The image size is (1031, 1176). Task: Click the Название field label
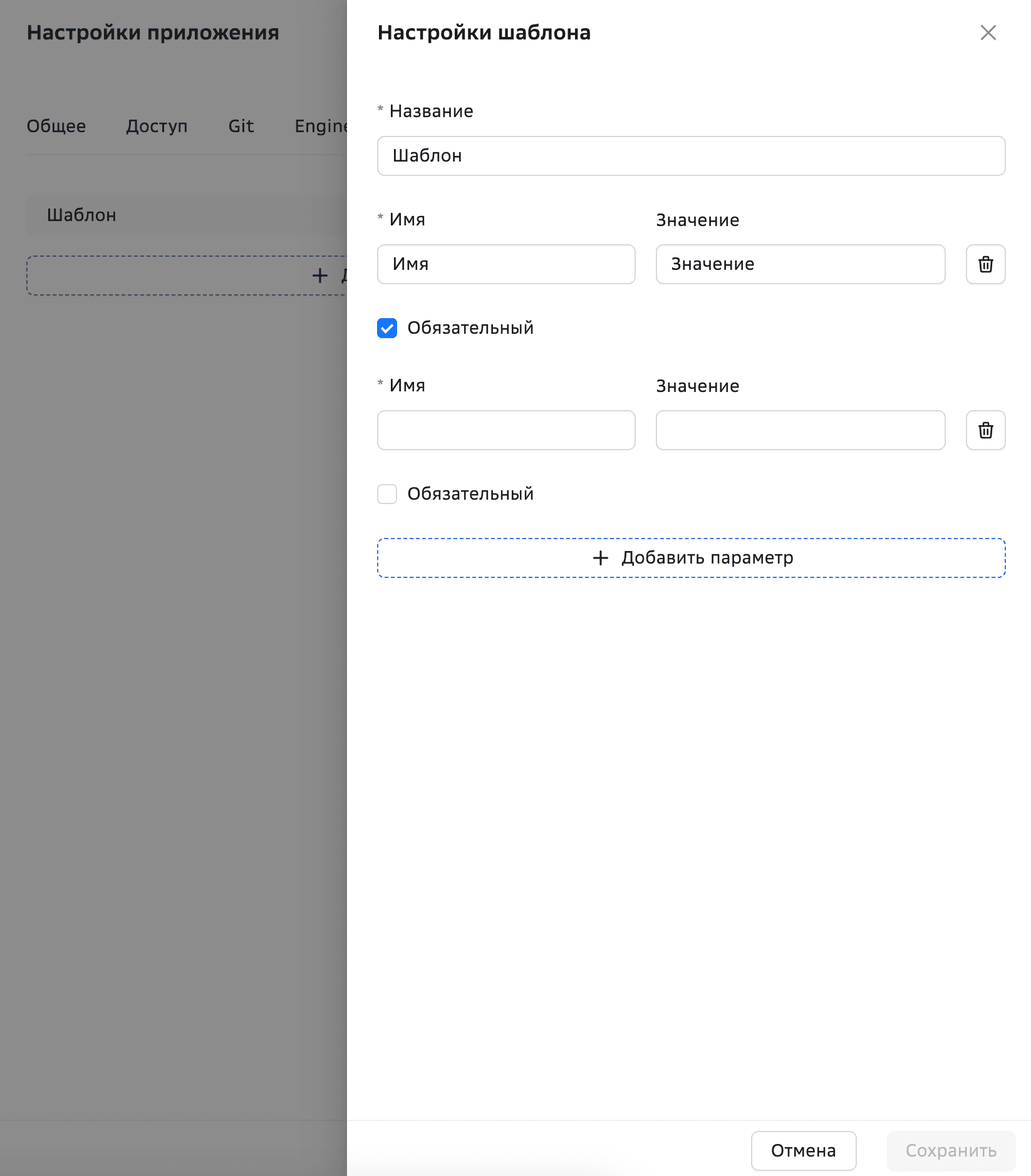point(431,111)
